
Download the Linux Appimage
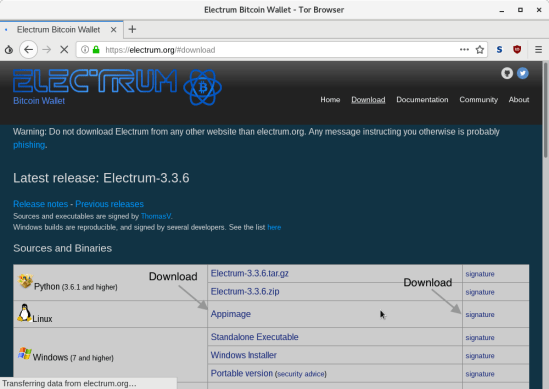coord(230,314)
